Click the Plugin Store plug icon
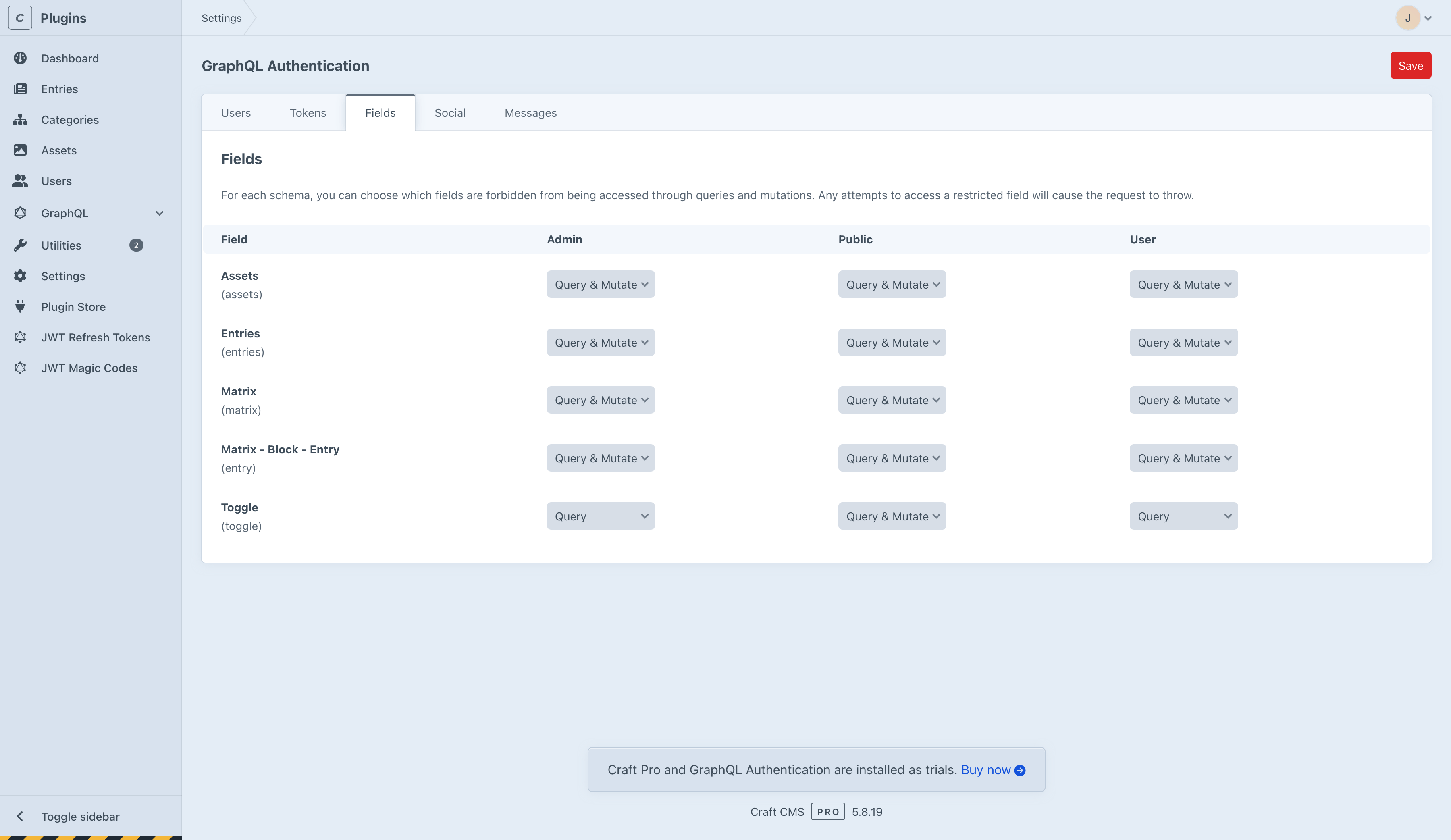Viewport: 1451px width, 840px height. click(20, 306)
